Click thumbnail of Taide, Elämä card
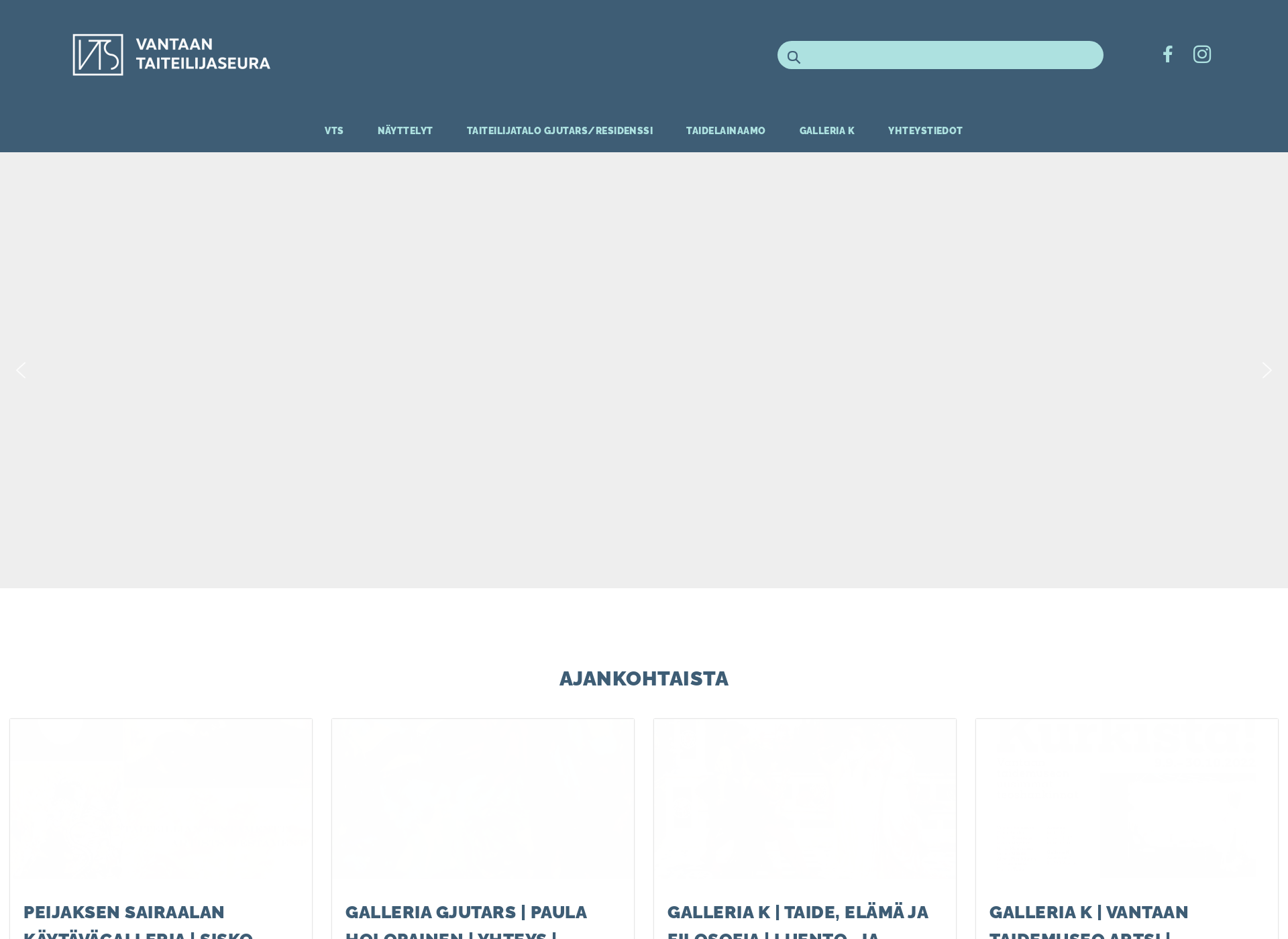This screenshot has width=1288, height=939. (x=805, y=801)
